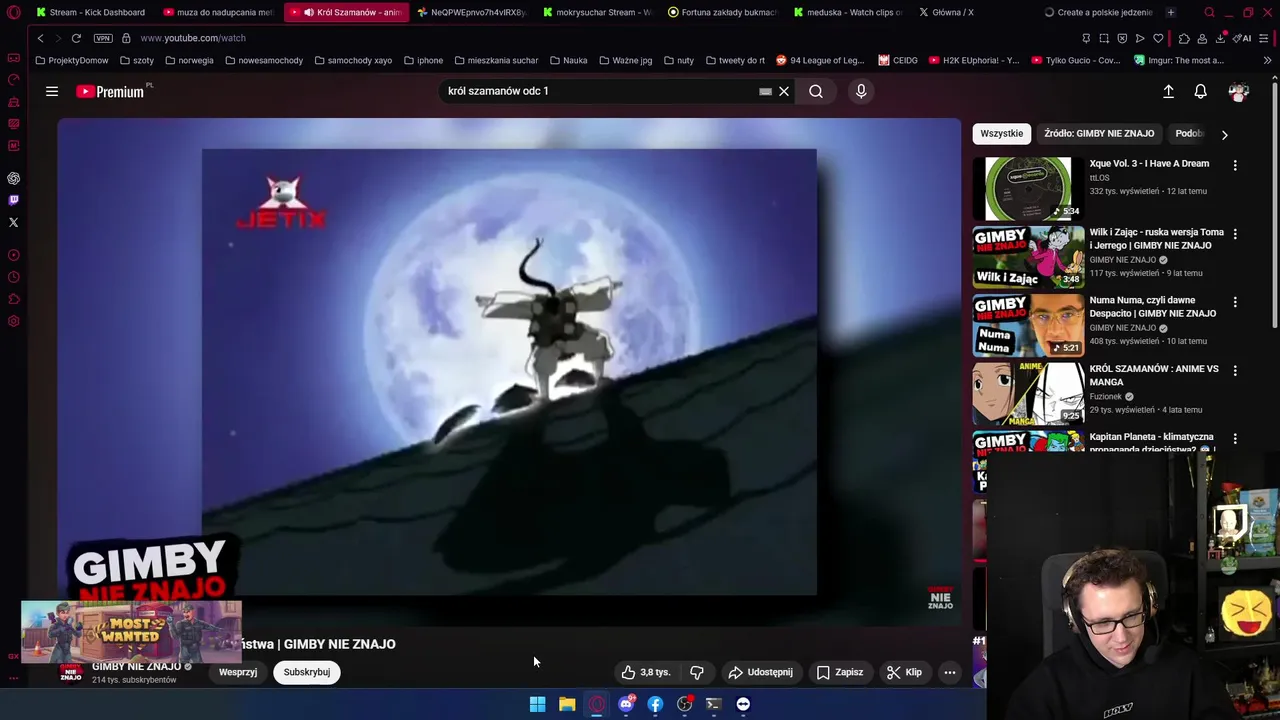The image size is (1280, 720).
Task: Open more options for Wilk i Zając video
Action: click(1235, 234)
